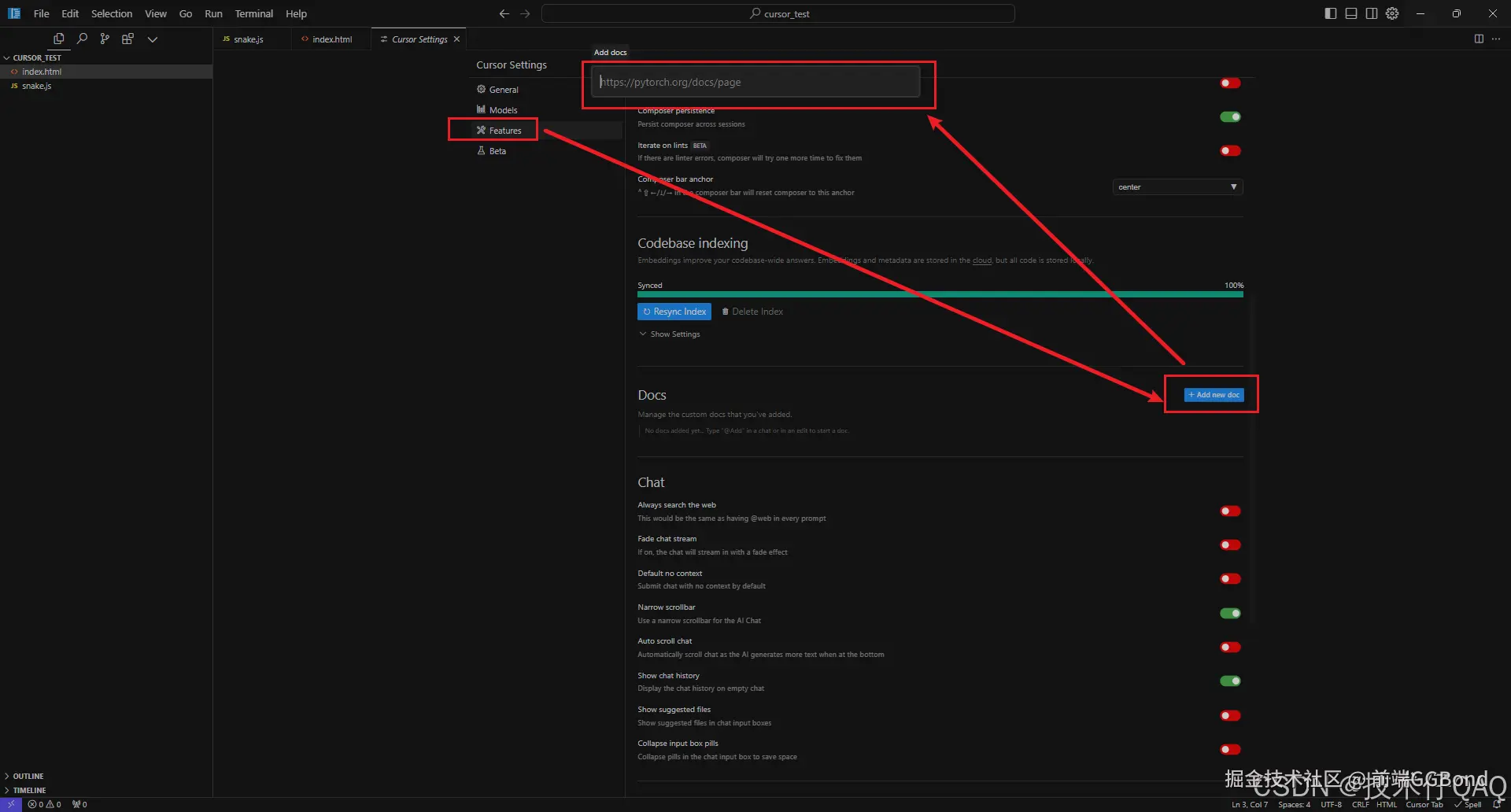Close the Cursor Settings tab
1511x812 pixels.
456,39
